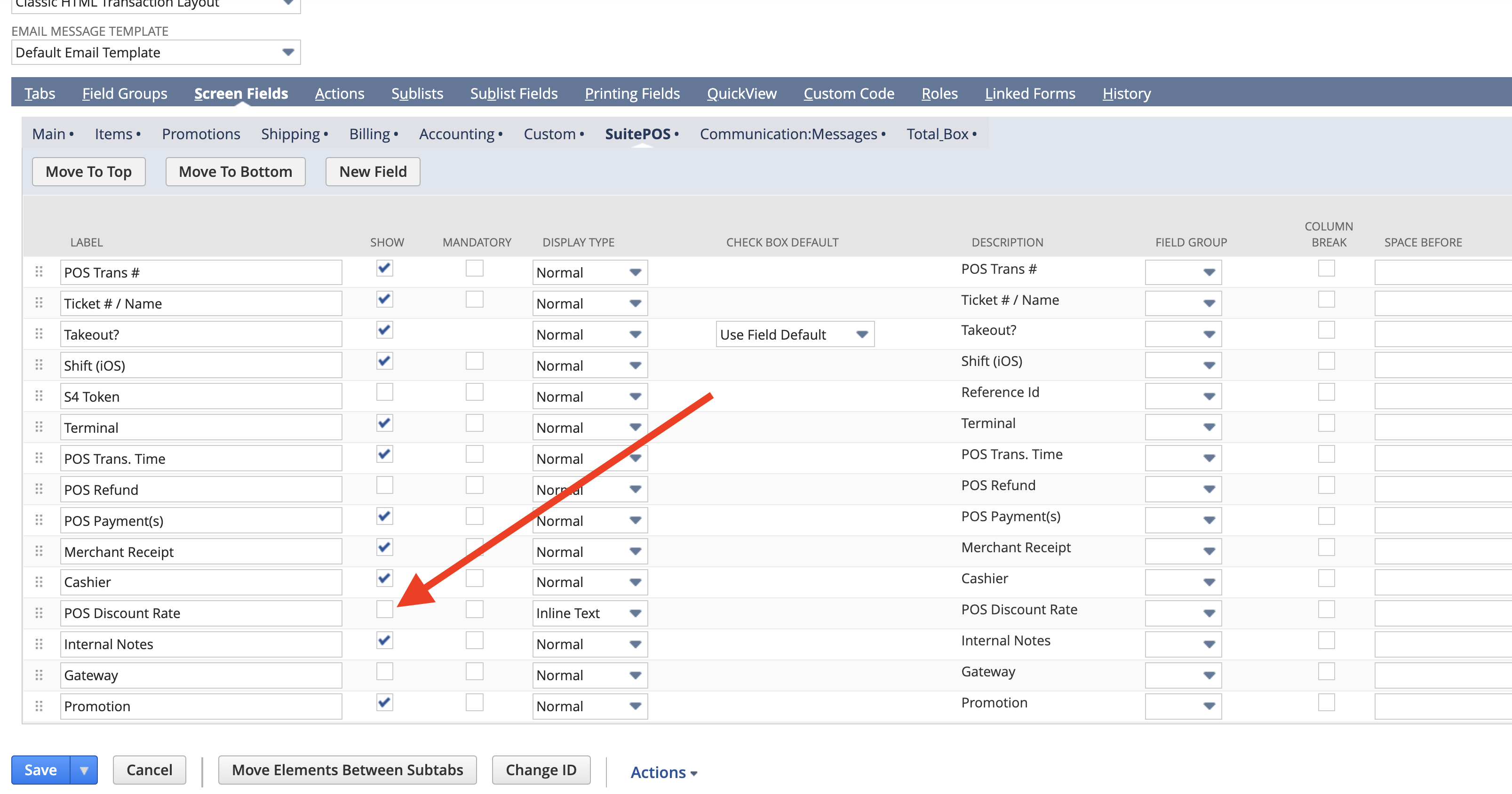Switch to the Sublist Fields tab
The width and height of the screenshot is (1512, 794).
514,93
